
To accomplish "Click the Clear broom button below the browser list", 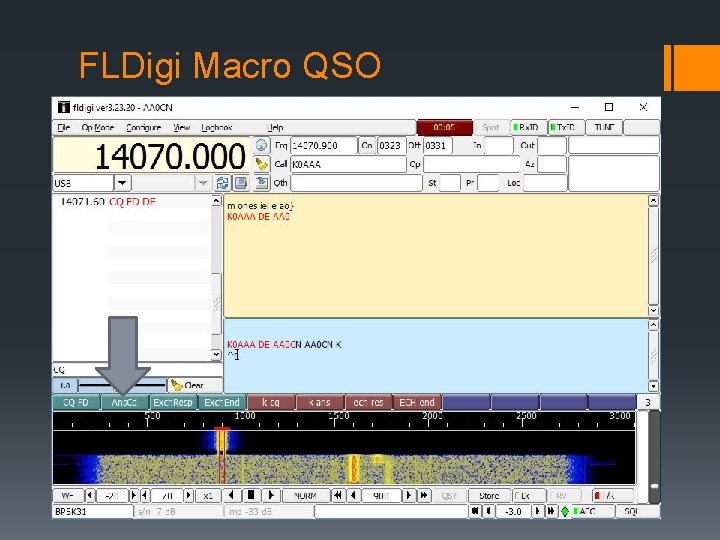I will coord(194,385).
